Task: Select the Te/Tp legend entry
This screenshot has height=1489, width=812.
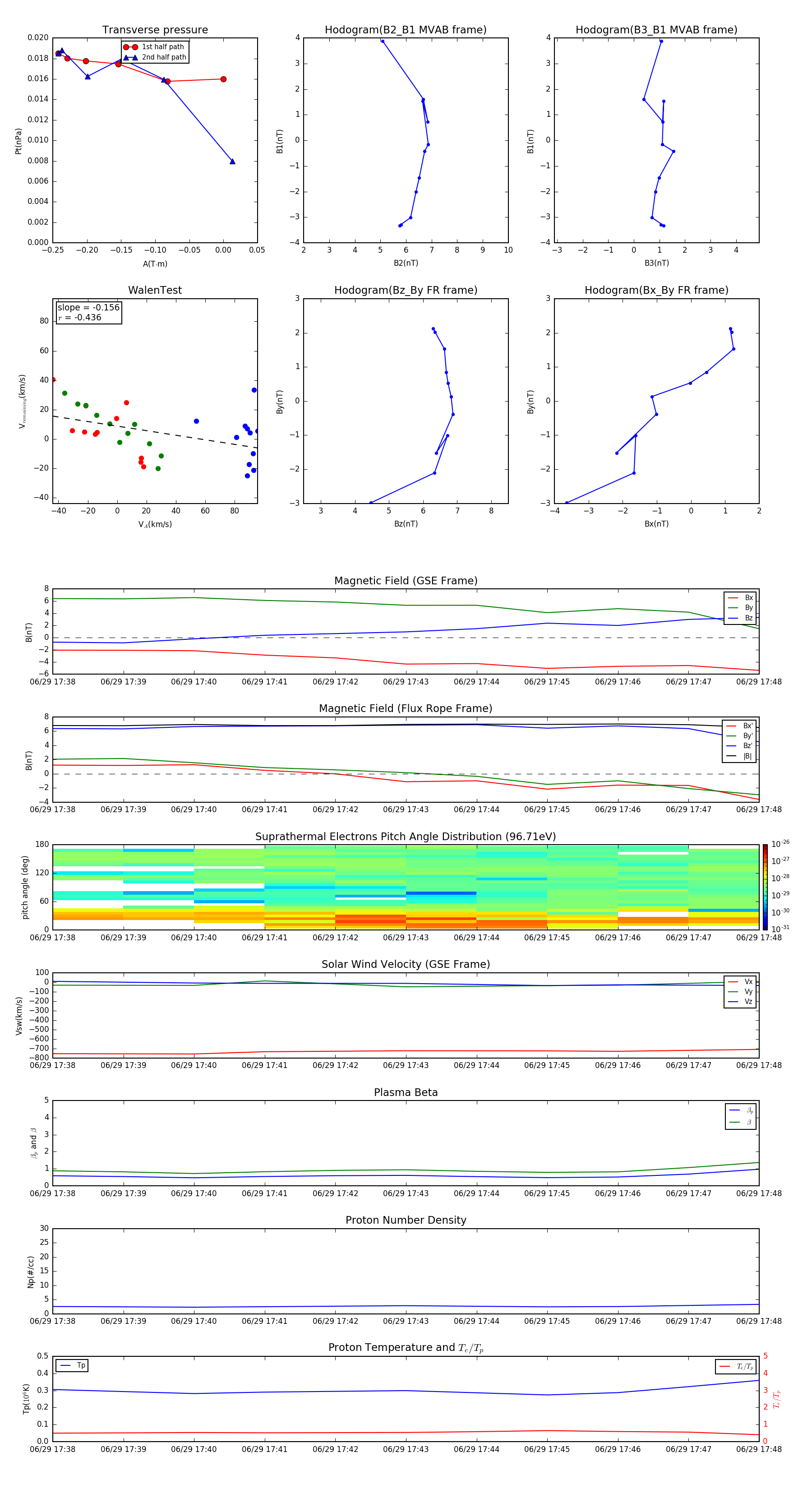Action: (x=736, y=1366)
